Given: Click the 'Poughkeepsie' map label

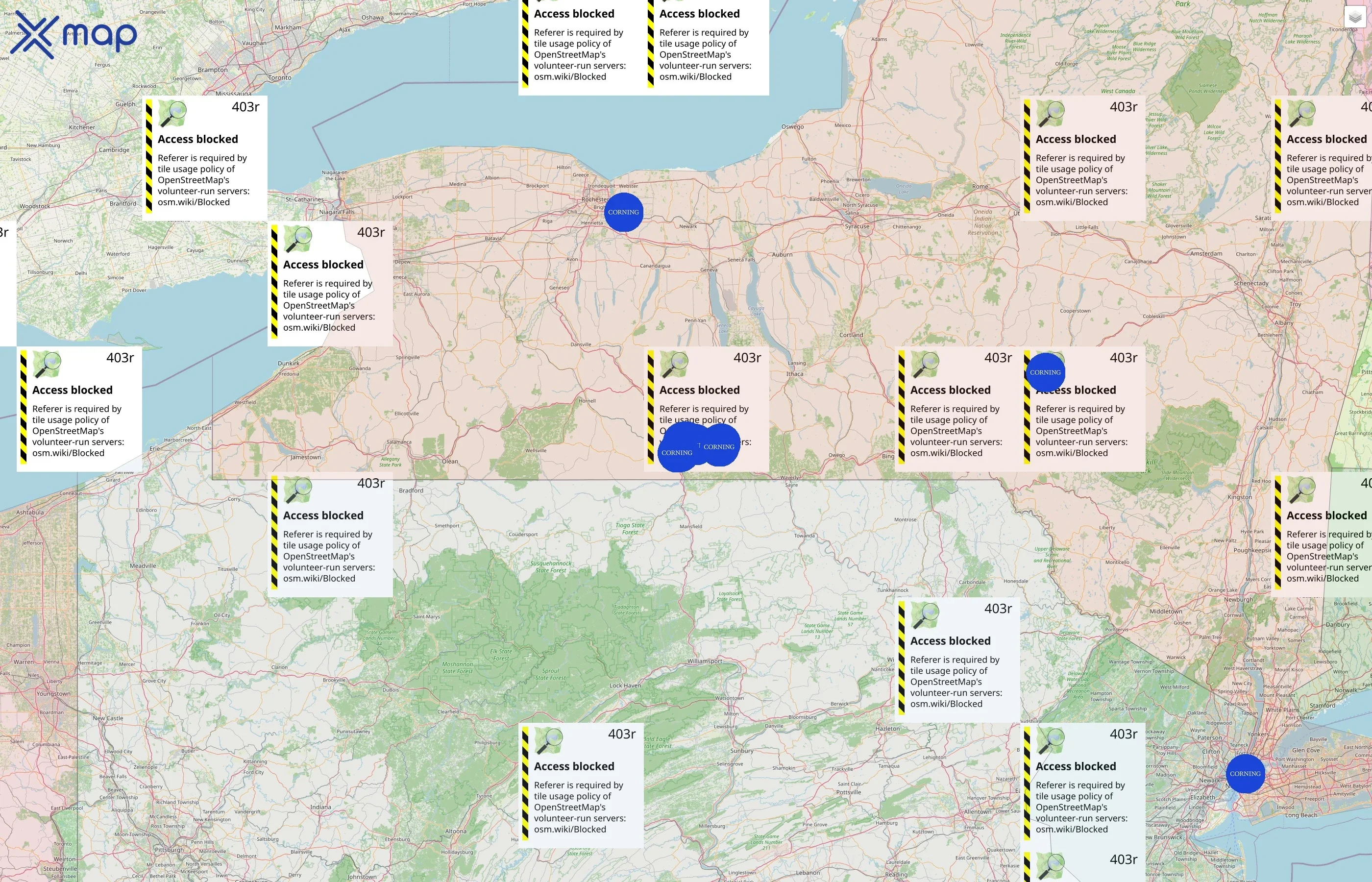Looking at the screenshot, I should pos(1252,550).
